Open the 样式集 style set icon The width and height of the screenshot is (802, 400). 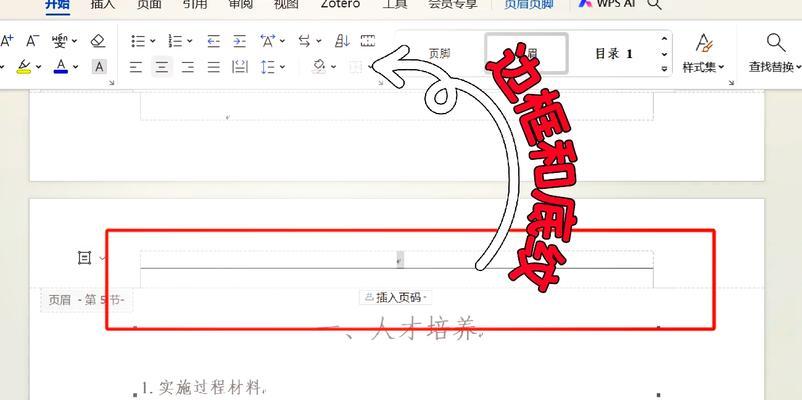pos(704,43)
